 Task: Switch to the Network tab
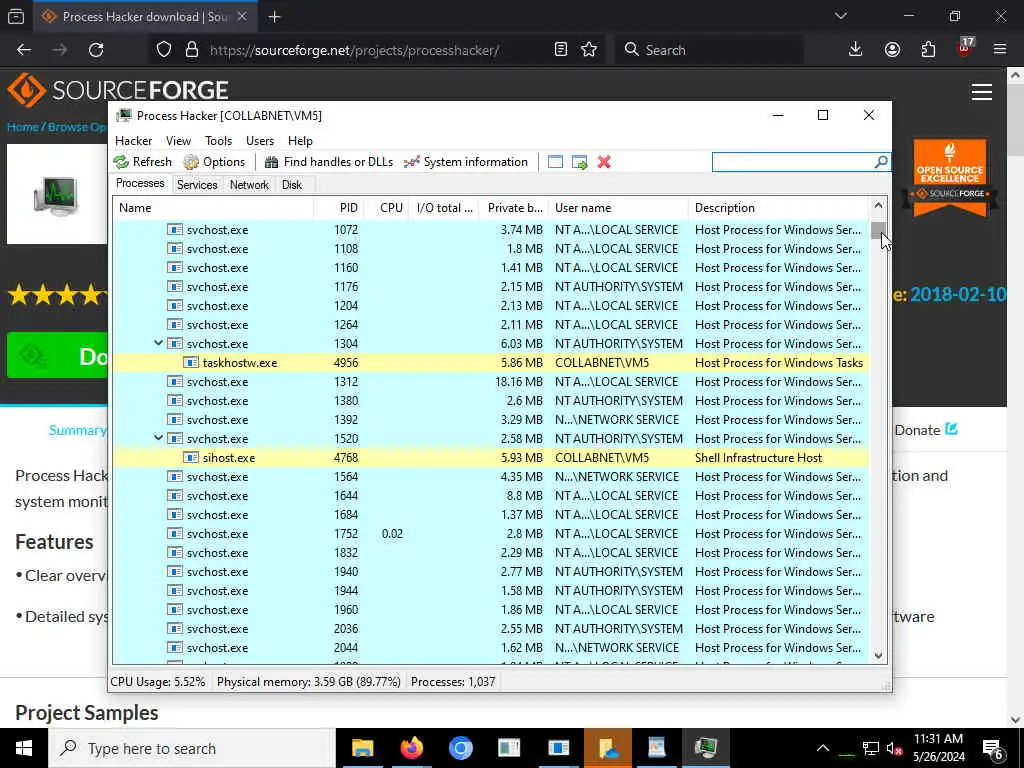[249, 185]
